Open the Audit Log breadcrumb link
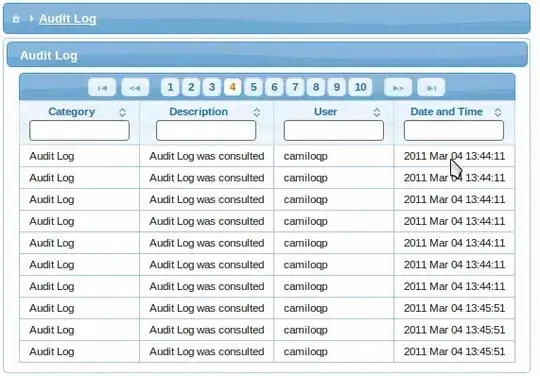The height and width of the screenshot is (376, 540). coord(68,19)
